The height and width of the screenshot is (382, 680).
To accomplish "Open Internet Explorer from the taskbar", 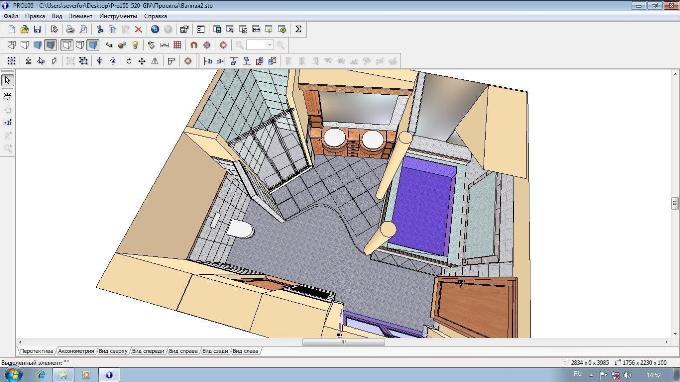I will click(41, 375).
